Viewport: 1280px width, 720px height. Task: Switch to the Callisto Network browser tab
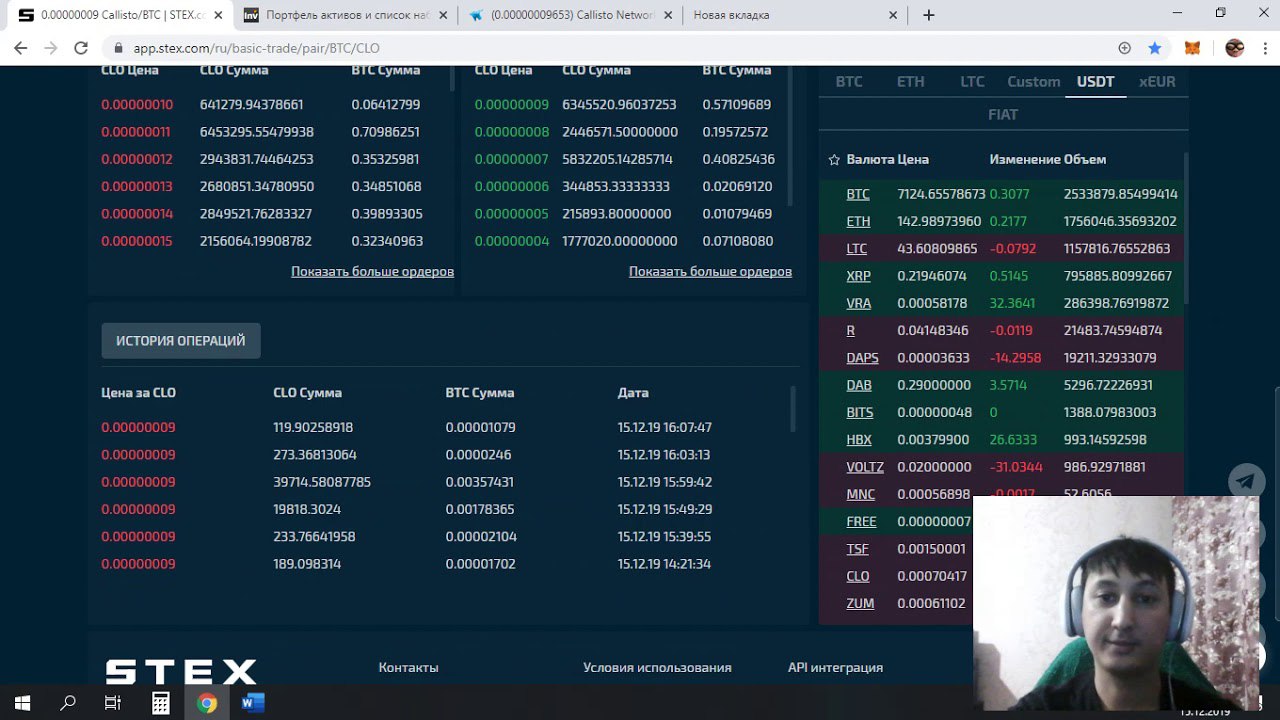[x=570, y=15]
